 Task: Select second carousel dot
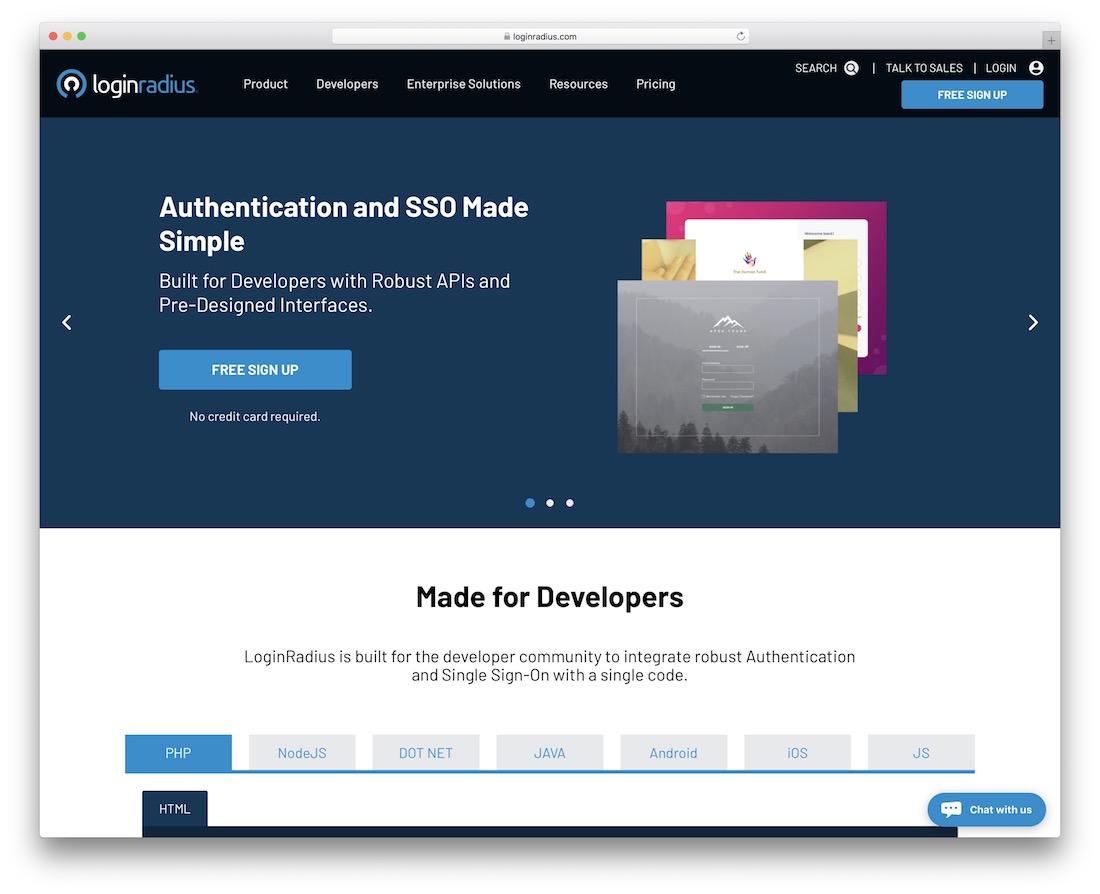(550, 502)
